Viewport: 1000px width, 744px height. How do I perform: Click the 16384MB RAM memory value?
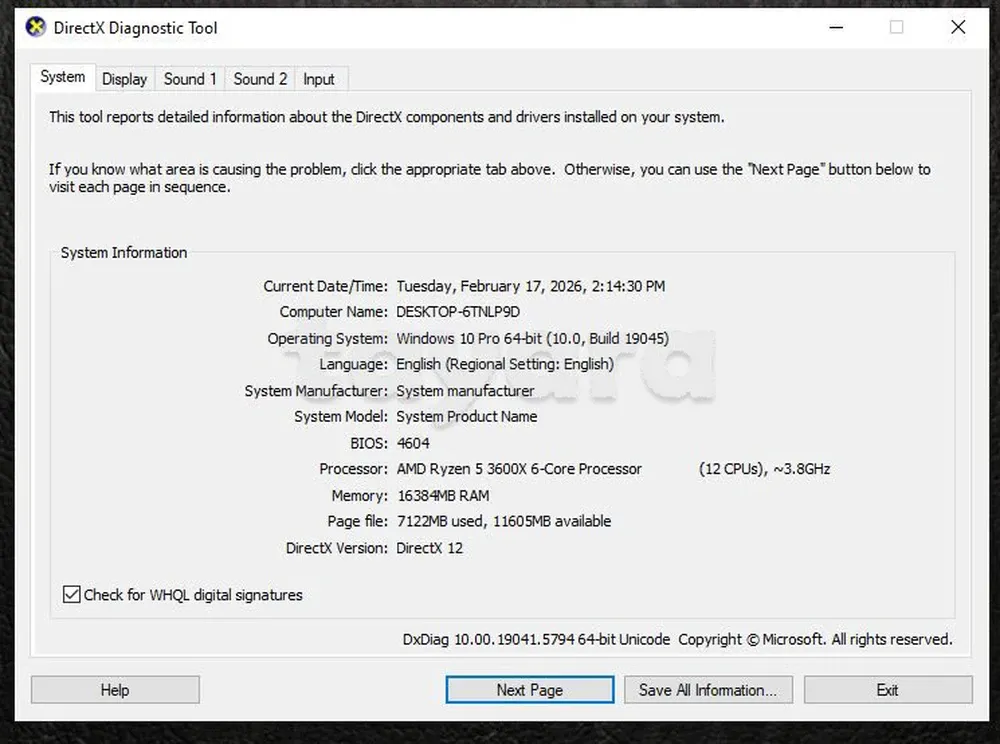click(x=443, y=495)
